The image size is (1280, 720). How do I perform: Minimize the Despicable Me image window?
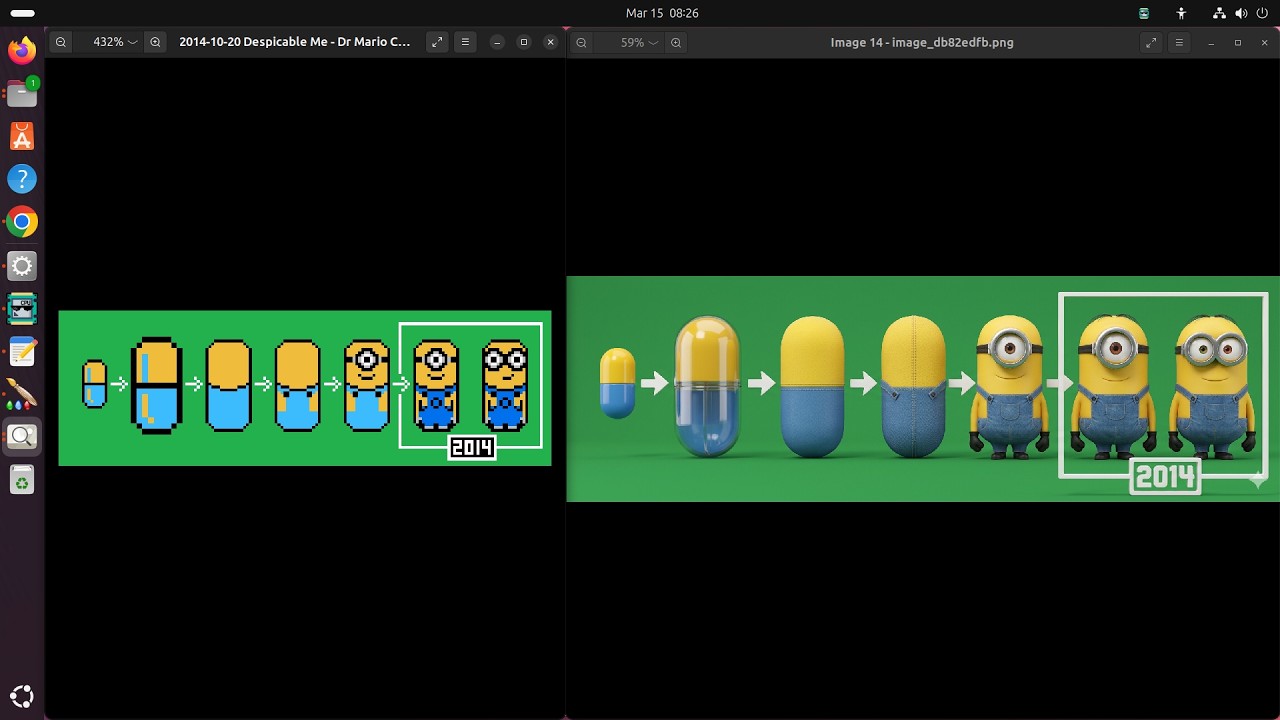pos(497,42)
